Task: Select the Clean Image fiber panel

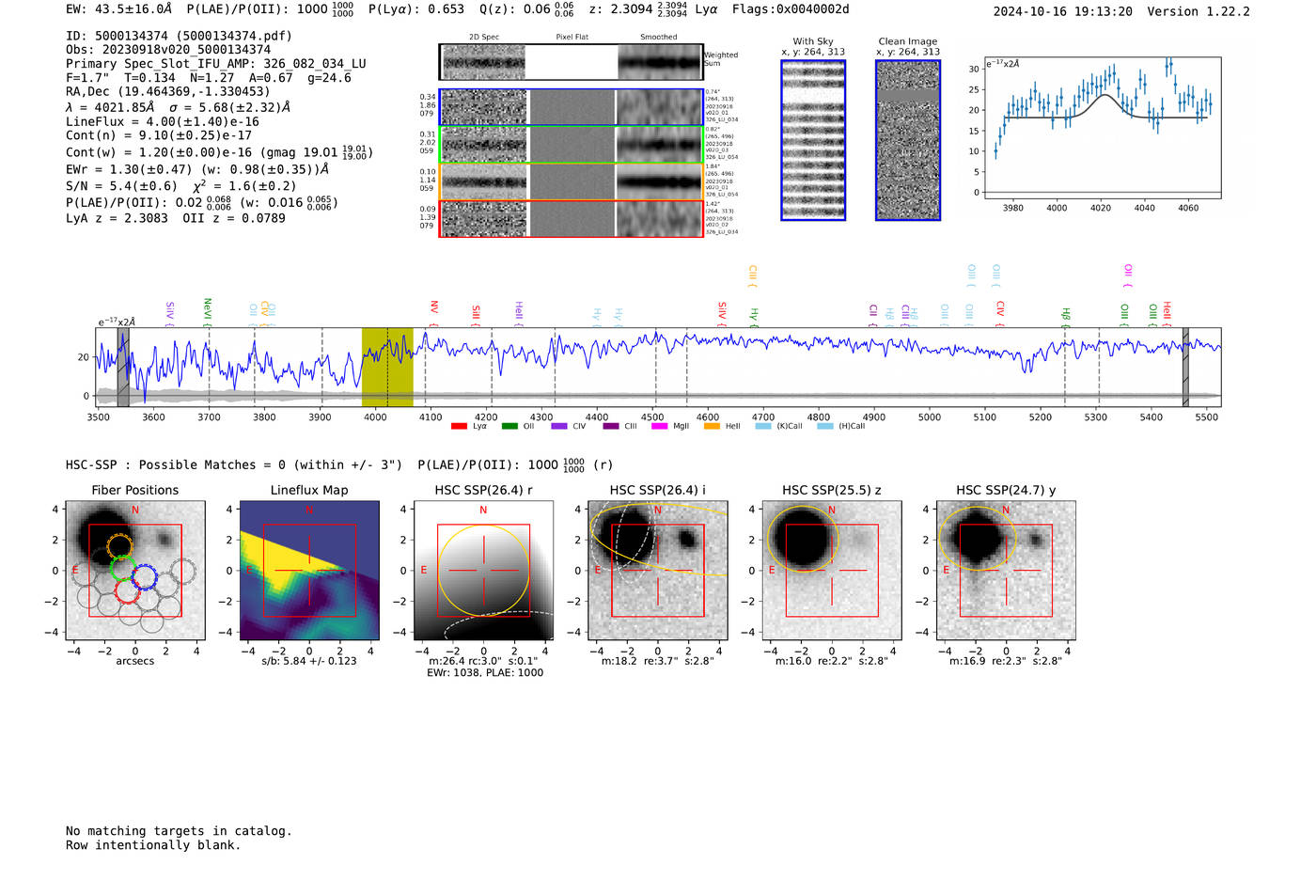Action: (x=908, y=140)
